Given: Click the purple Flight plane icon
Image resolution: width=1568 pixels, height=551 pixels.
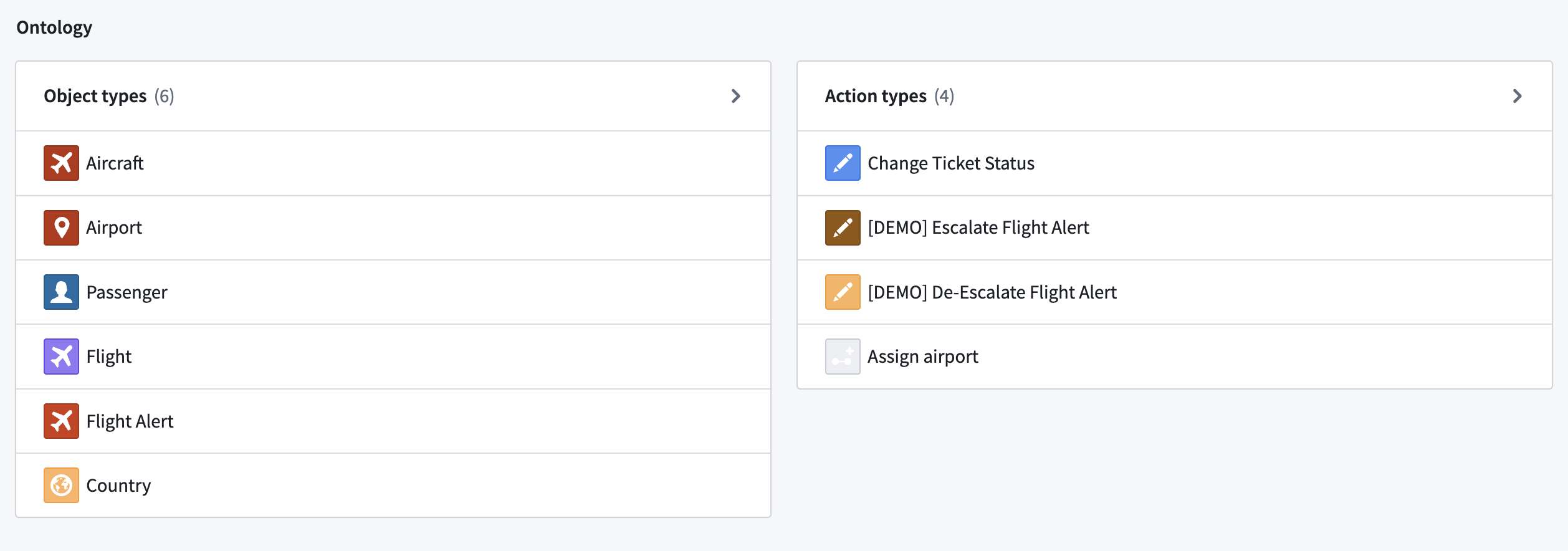Looking at the screenshot, I should (x=61, y=357).
